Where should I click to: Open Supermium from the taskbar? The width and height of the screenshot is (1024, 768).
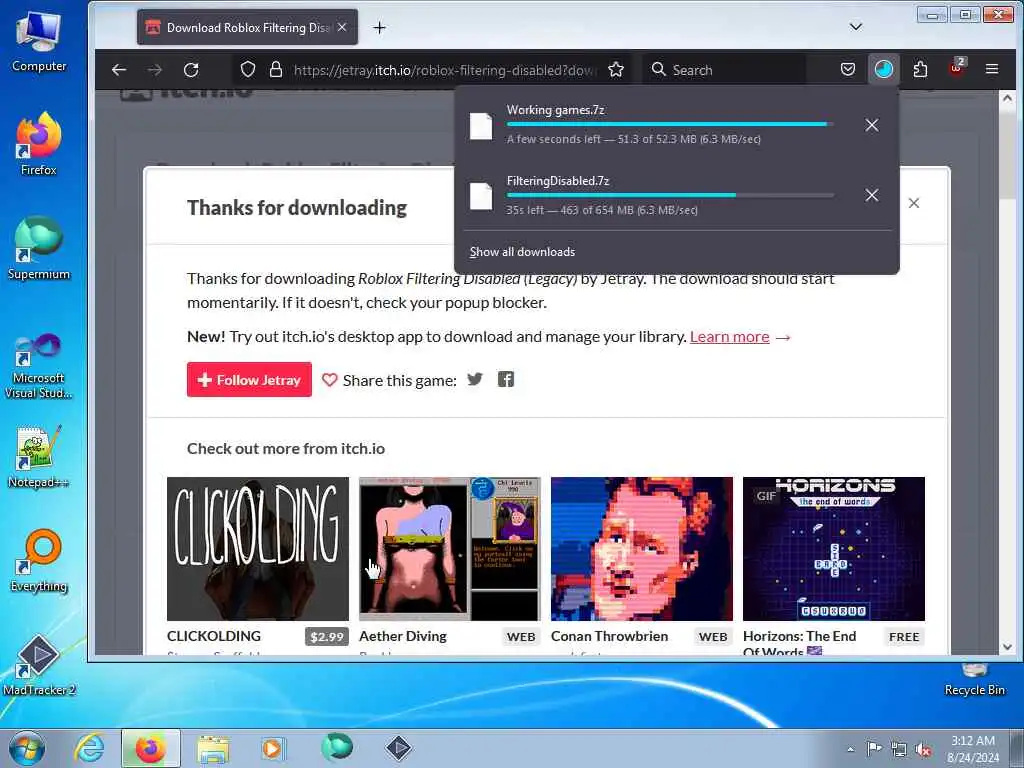(336, 748)
